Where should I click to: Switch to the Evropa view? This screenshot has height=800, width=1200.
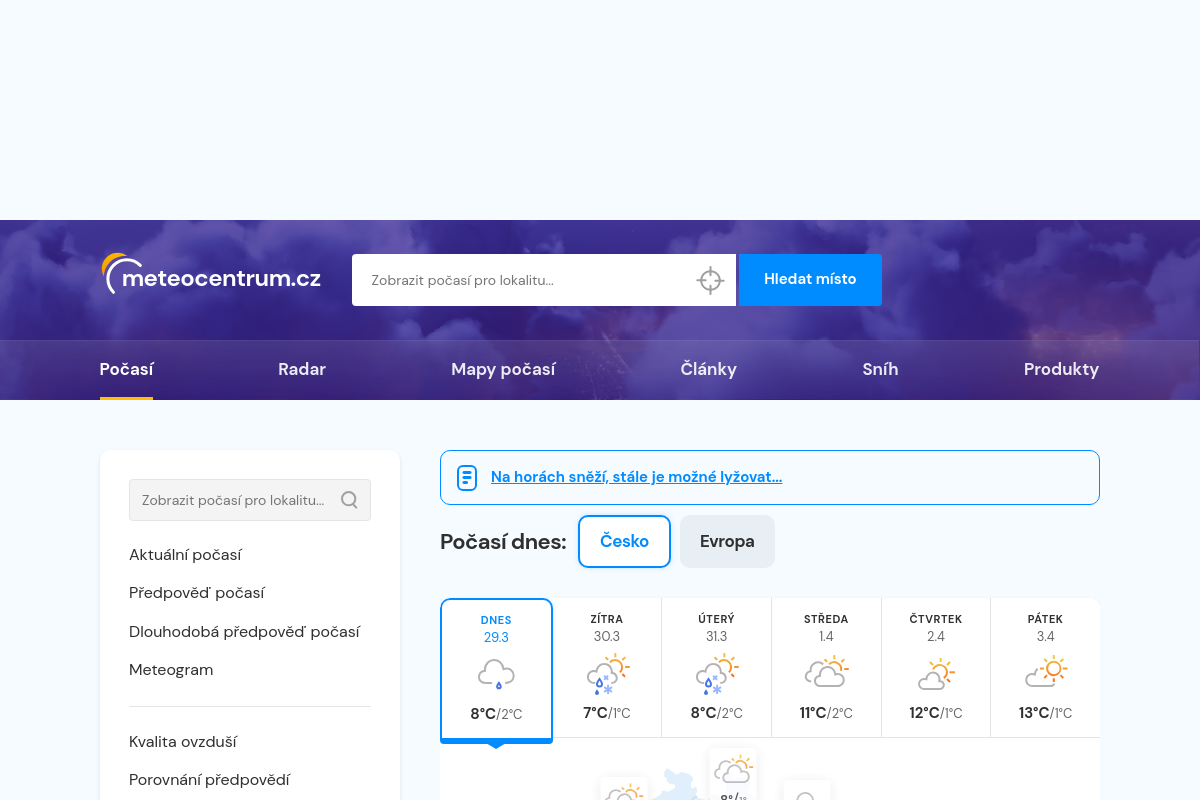point(727,541)
